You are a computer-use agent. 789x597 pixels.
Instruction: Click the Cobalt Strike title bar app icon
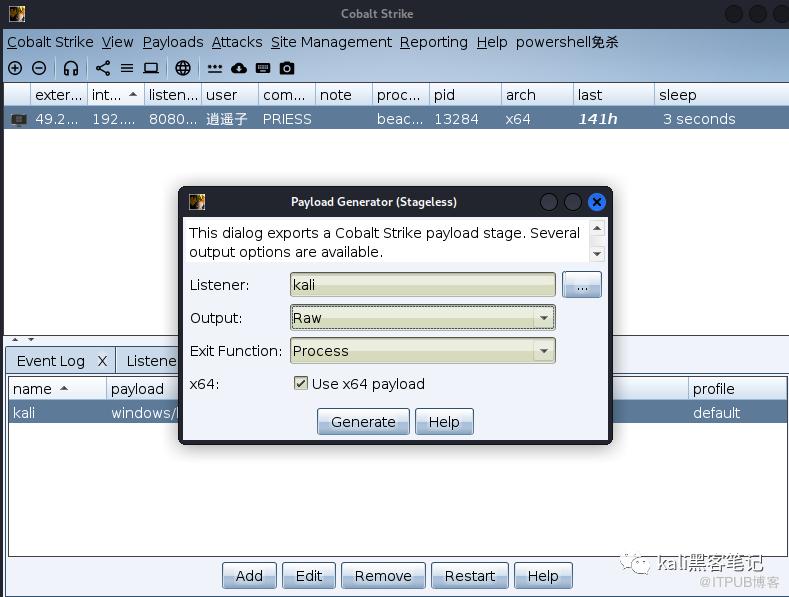(17, 14)
